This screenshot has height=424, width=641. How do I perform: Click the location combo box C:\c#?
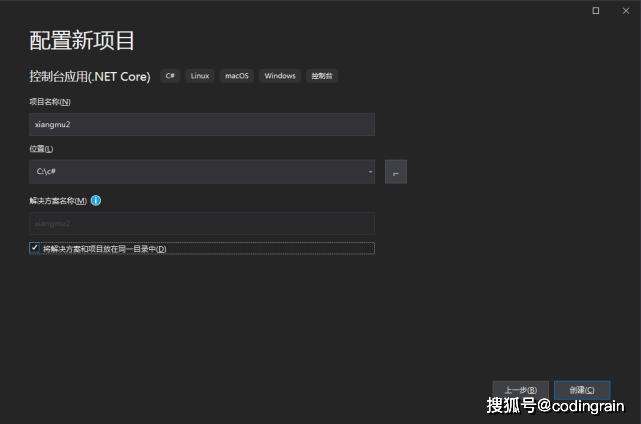[x=202, y=172]
